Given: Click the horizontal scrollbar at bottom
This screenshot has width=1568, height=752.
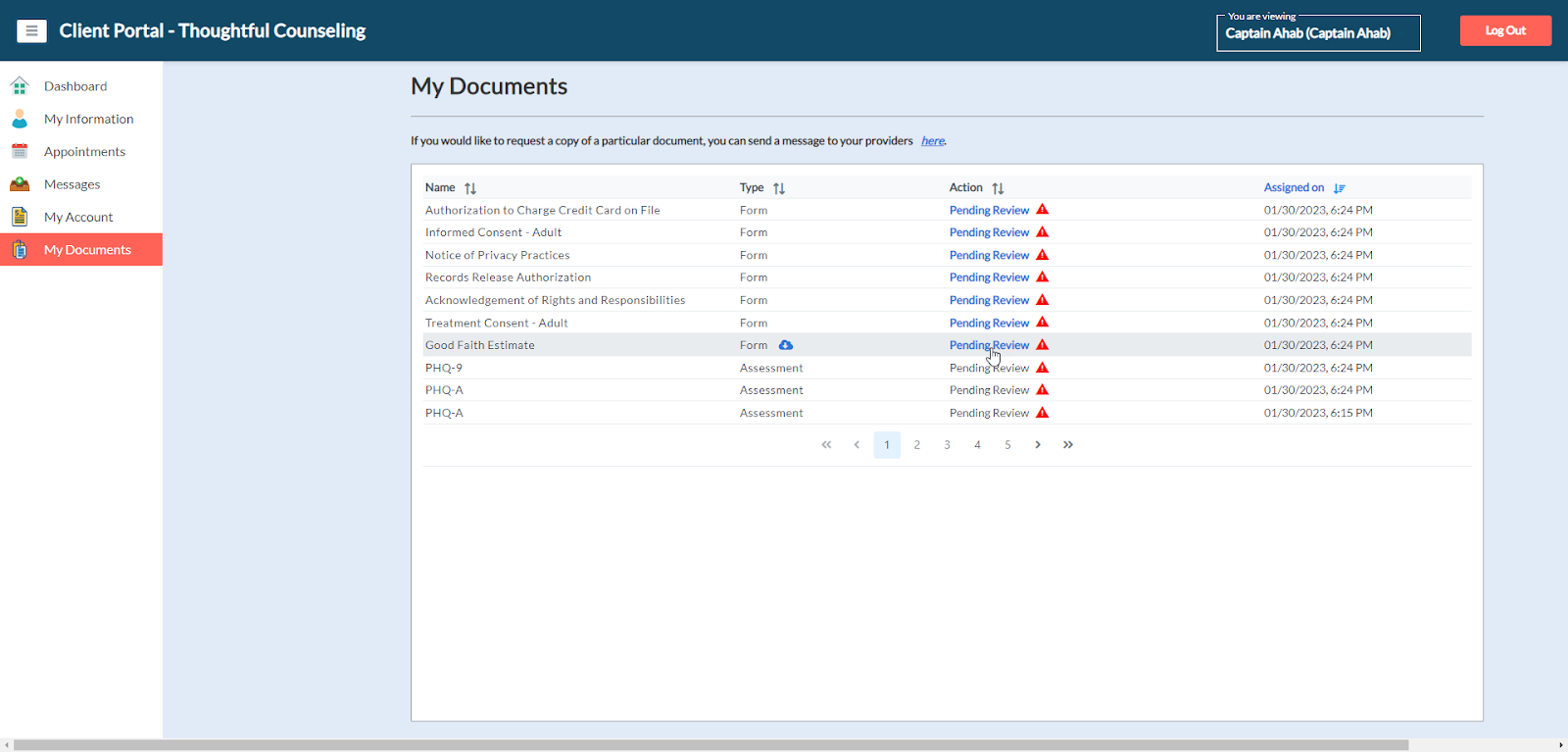Looking at the screenshot, I should (x=710, y=745).
